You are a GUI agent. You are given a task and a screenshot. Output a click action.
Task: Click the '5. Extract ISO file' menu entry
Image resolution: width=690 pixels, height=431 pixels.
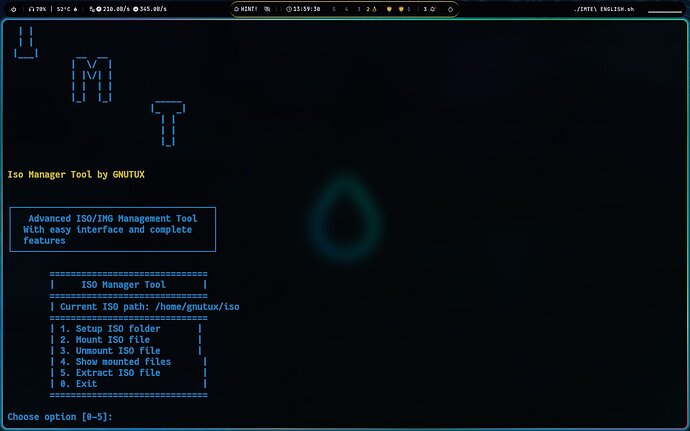pos(110,373)
